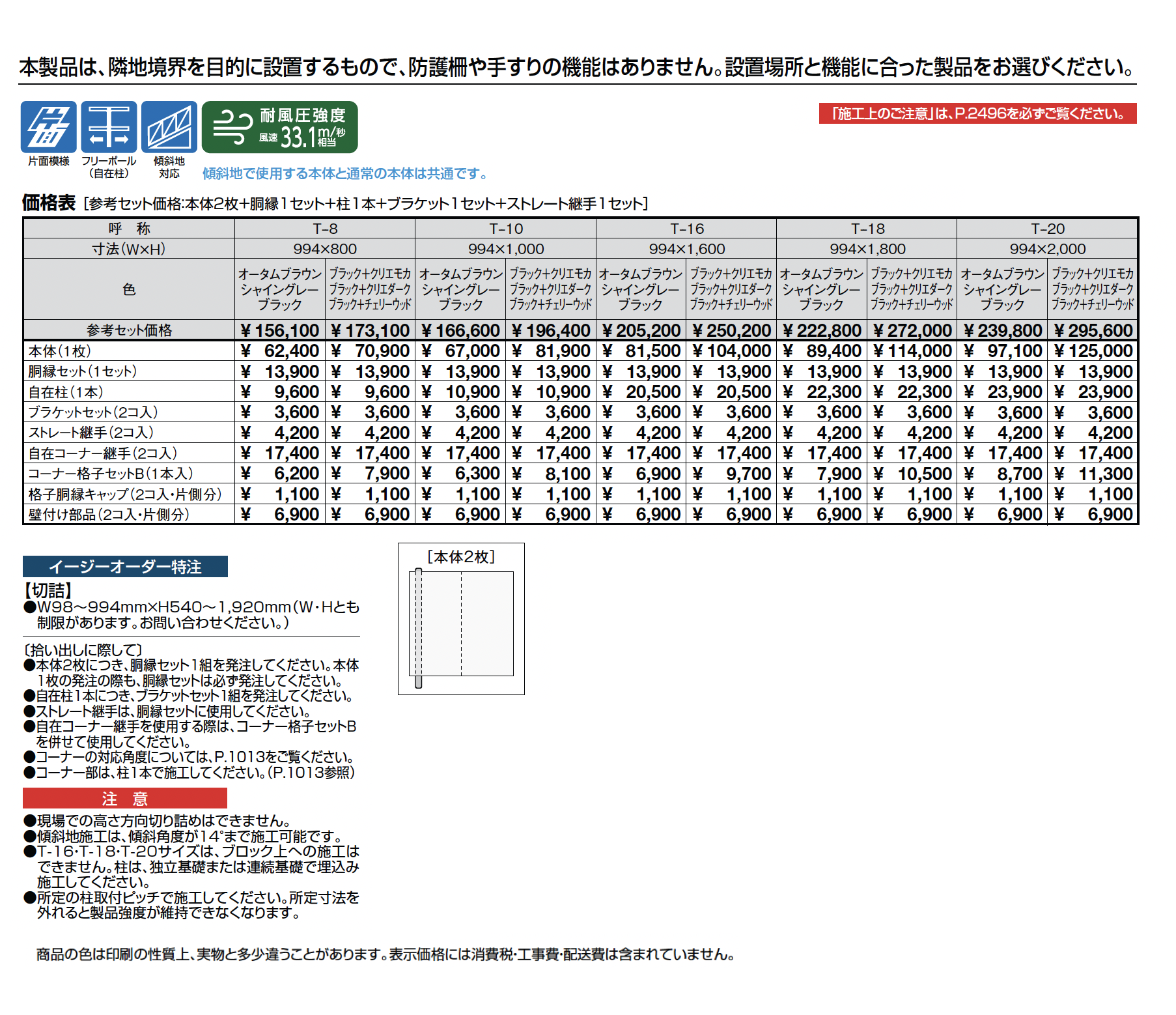Click the 傾斜地対応 slope icon

[169, 127]
